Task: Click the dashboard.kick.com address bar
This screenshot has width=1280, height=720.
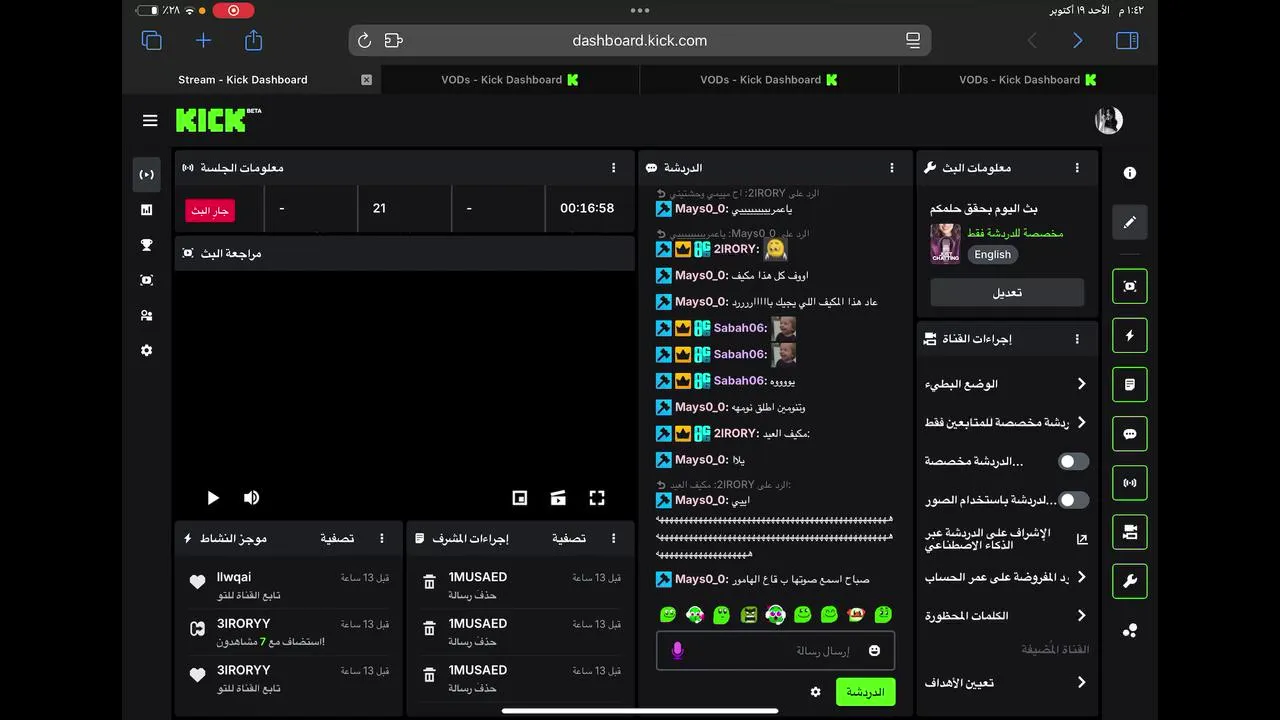Action: (640, 41)
